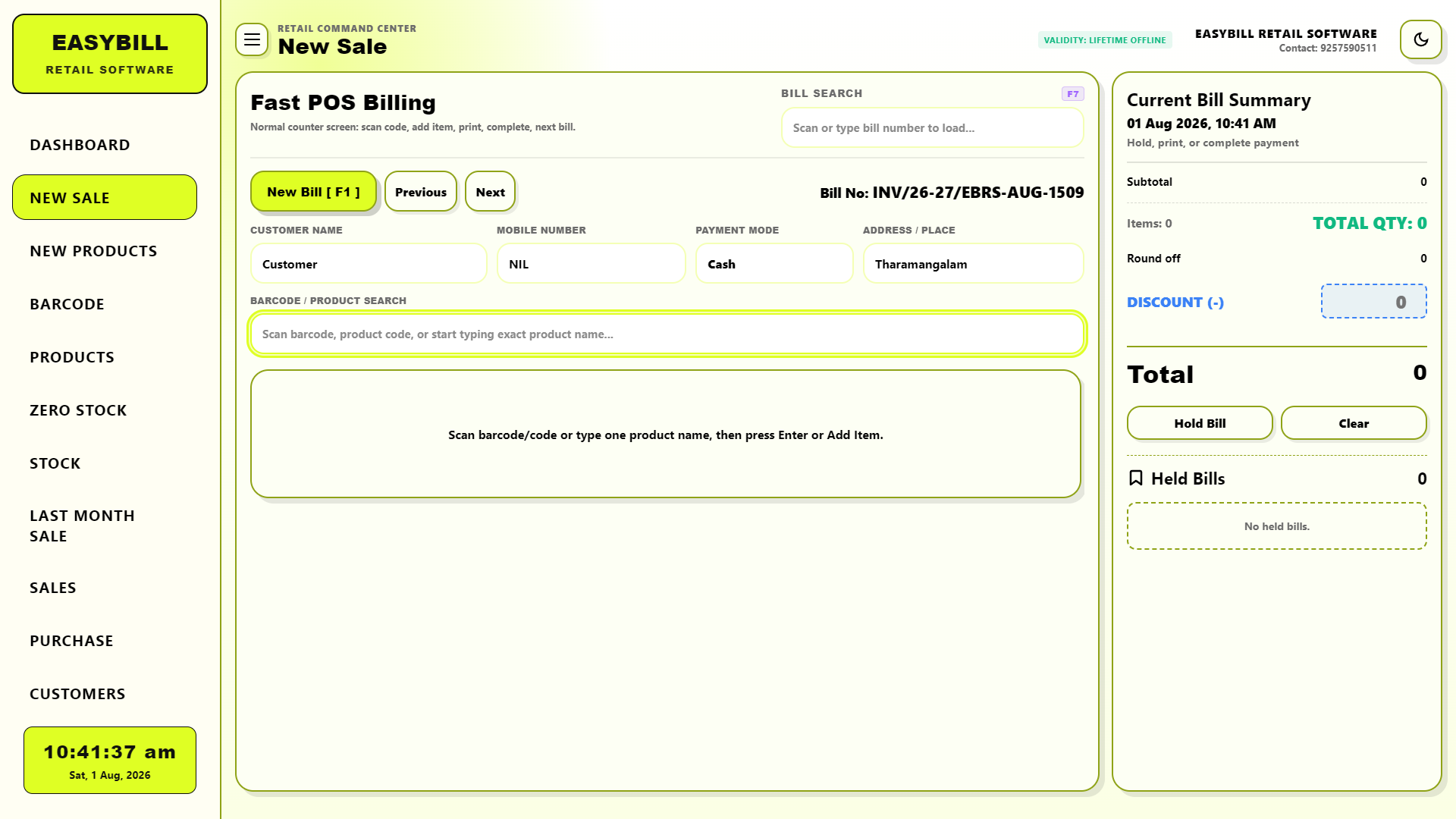This screenshot has height=819, width=1456.
Task: Start a New Bill [F1]
Action: 313,191
